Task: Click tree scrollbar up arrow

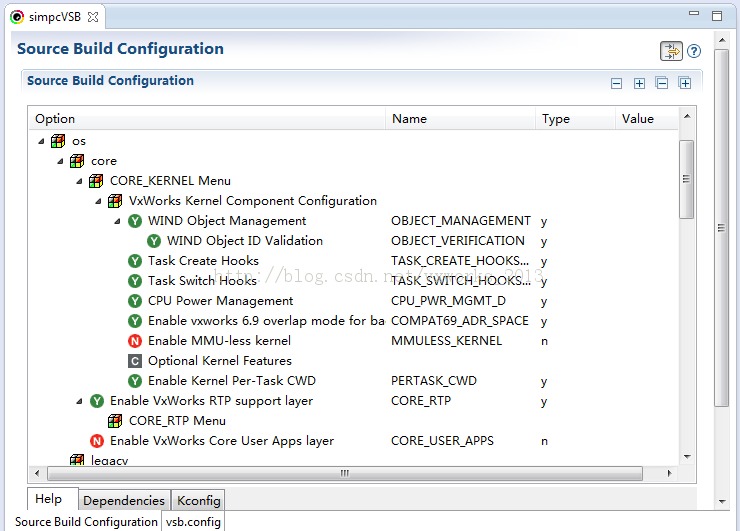Action: 687,116
